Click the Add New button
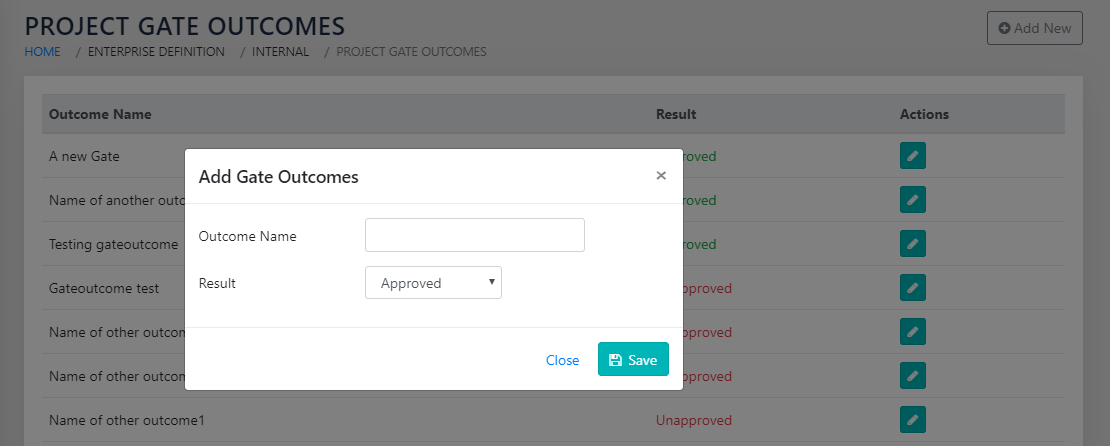The width and height of the screenshot is (1110, 446). click(x=1034, y=28)
